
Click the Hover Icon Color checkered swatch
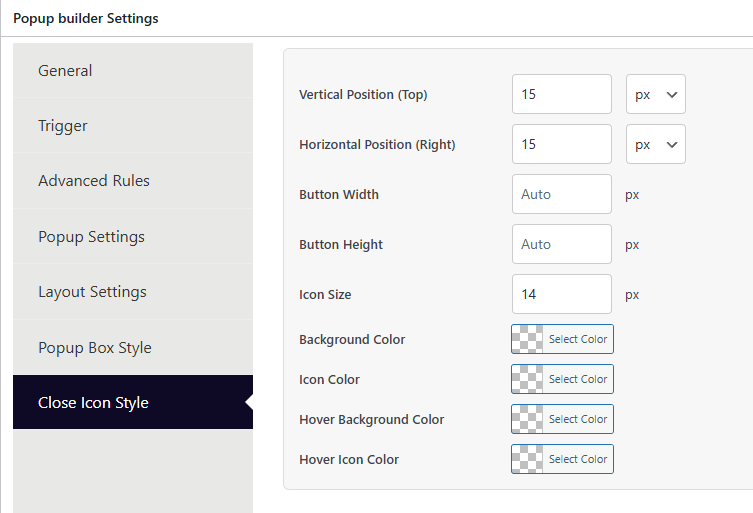pos(528,459)
